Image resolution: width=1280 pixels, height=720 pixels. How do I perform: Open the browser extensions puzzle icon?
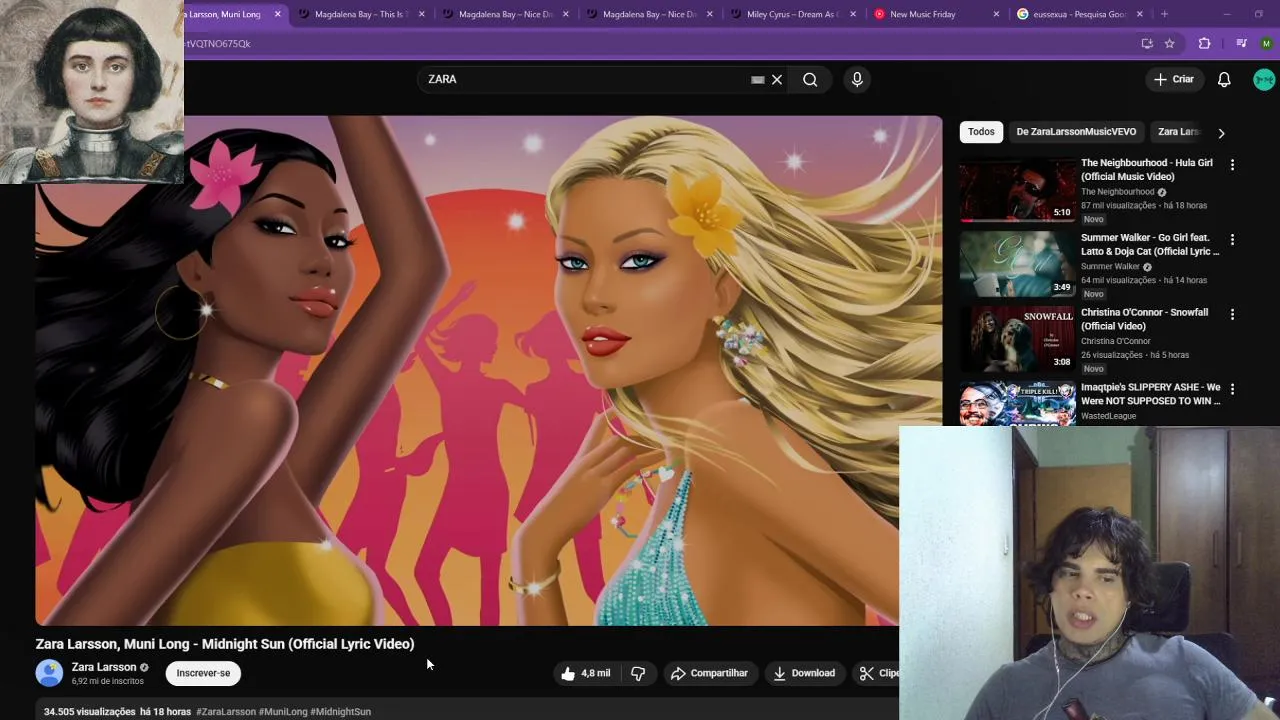1204,43
